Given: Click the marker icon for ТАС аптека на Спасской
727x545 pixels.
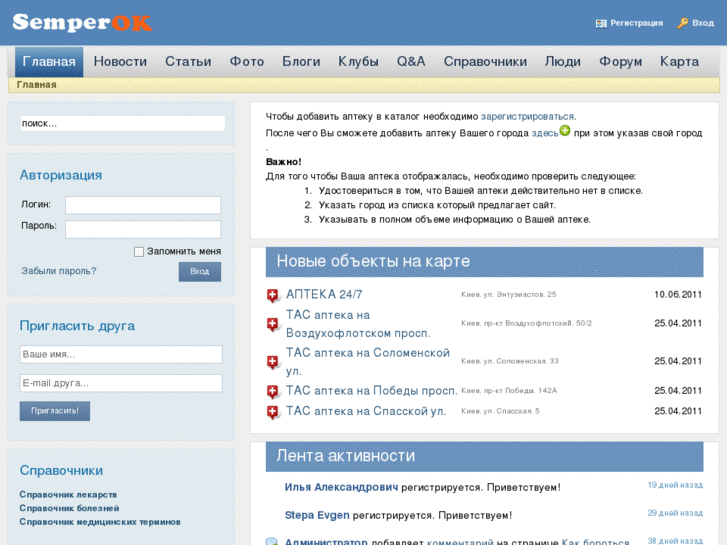Looking at the screenshot, I should tap(273, 412).
